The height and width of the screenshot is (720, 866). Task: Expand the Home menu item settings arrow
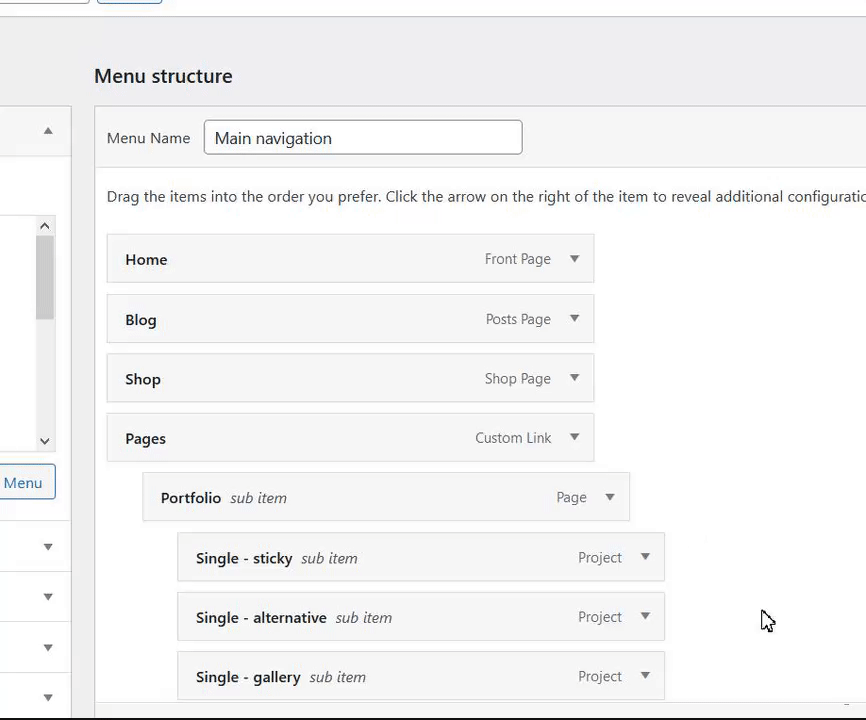coord(574,259)
